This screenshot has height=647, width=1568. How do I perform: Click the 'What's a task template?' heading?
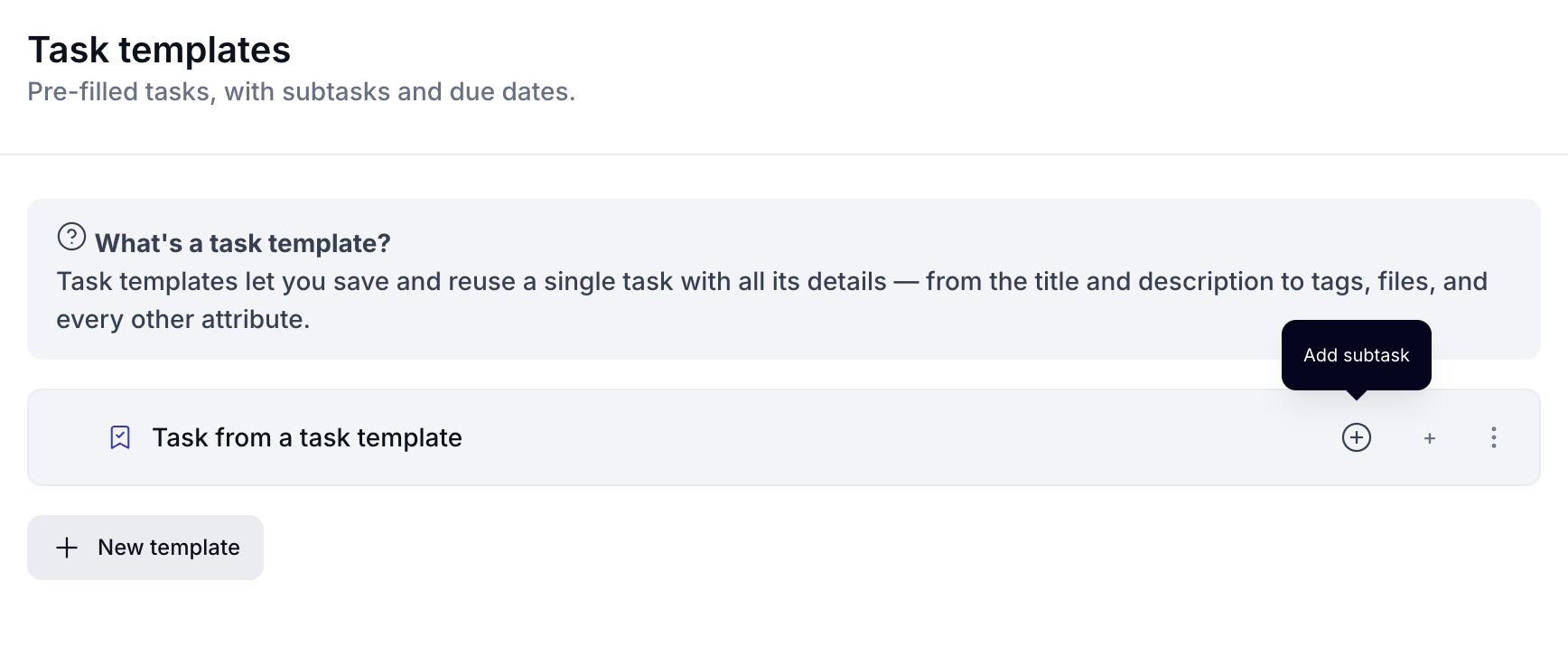click(243, 243)
